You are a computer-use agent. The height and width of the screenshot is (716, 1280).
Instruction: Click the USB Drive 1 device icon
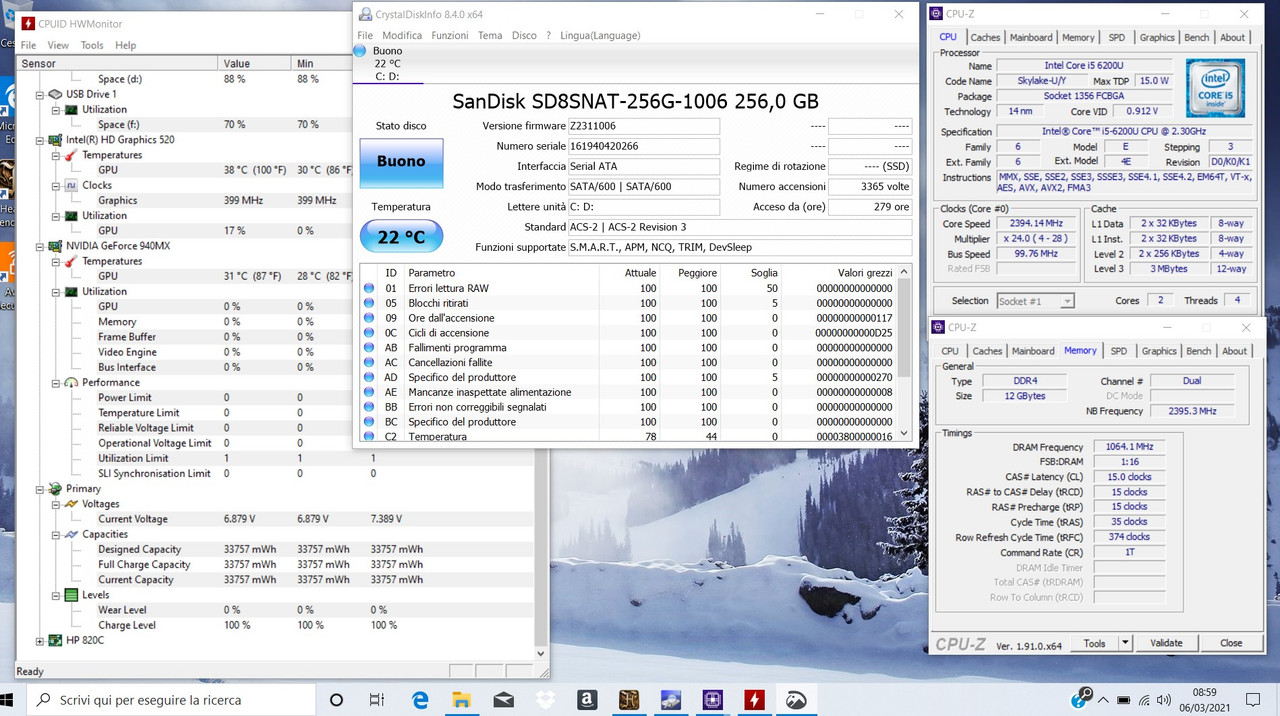pyautogui.click(x=55, y=94)
